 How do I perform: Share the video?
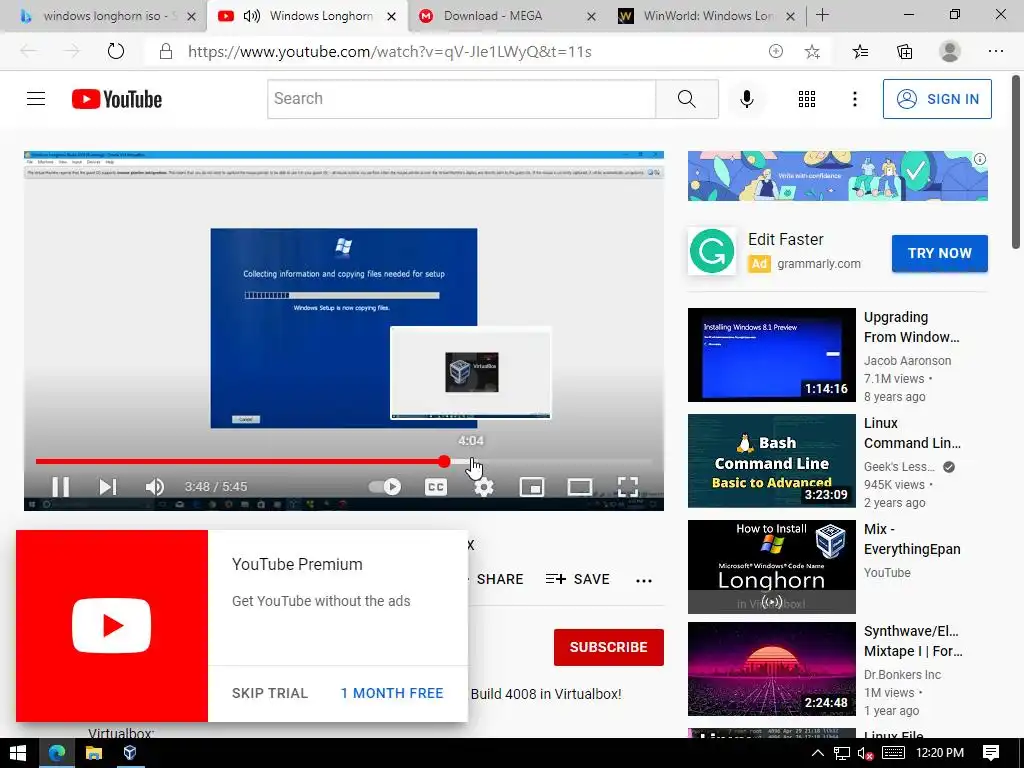500,579
